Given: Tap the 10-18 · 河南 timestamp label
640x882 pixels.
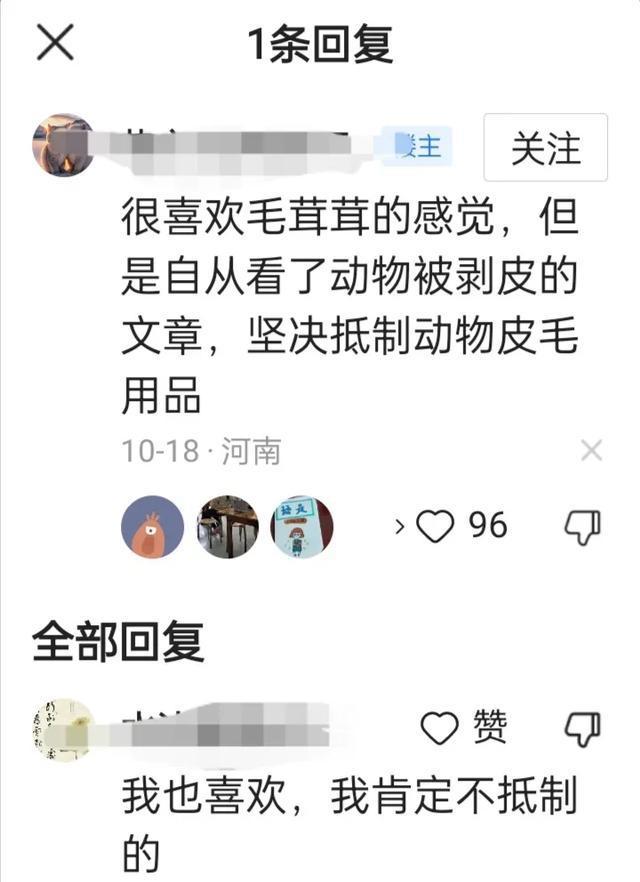Looking at the screenshot, I should (x=201, y=451).
